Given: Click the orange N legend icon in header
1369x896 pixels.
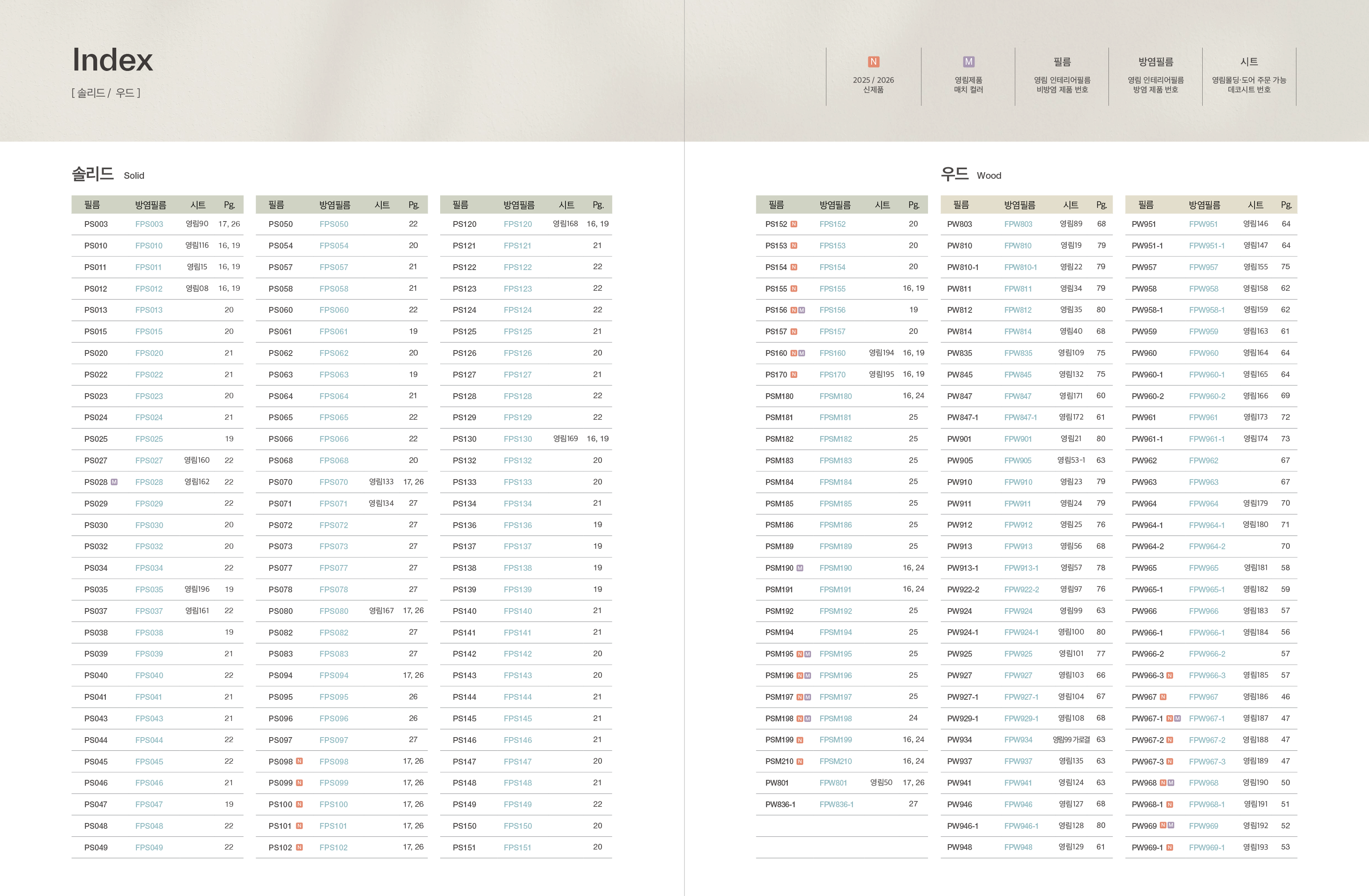Looking at the screenshot, I should [x=873, y=61].
